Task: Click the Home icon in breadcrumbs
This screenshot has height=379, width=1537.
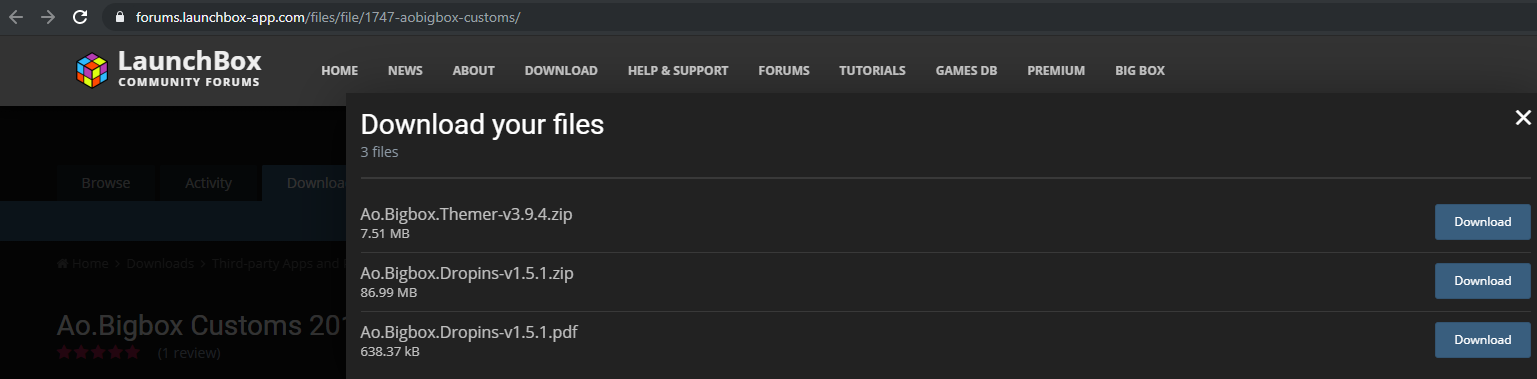Action: [x=63, y=263]
